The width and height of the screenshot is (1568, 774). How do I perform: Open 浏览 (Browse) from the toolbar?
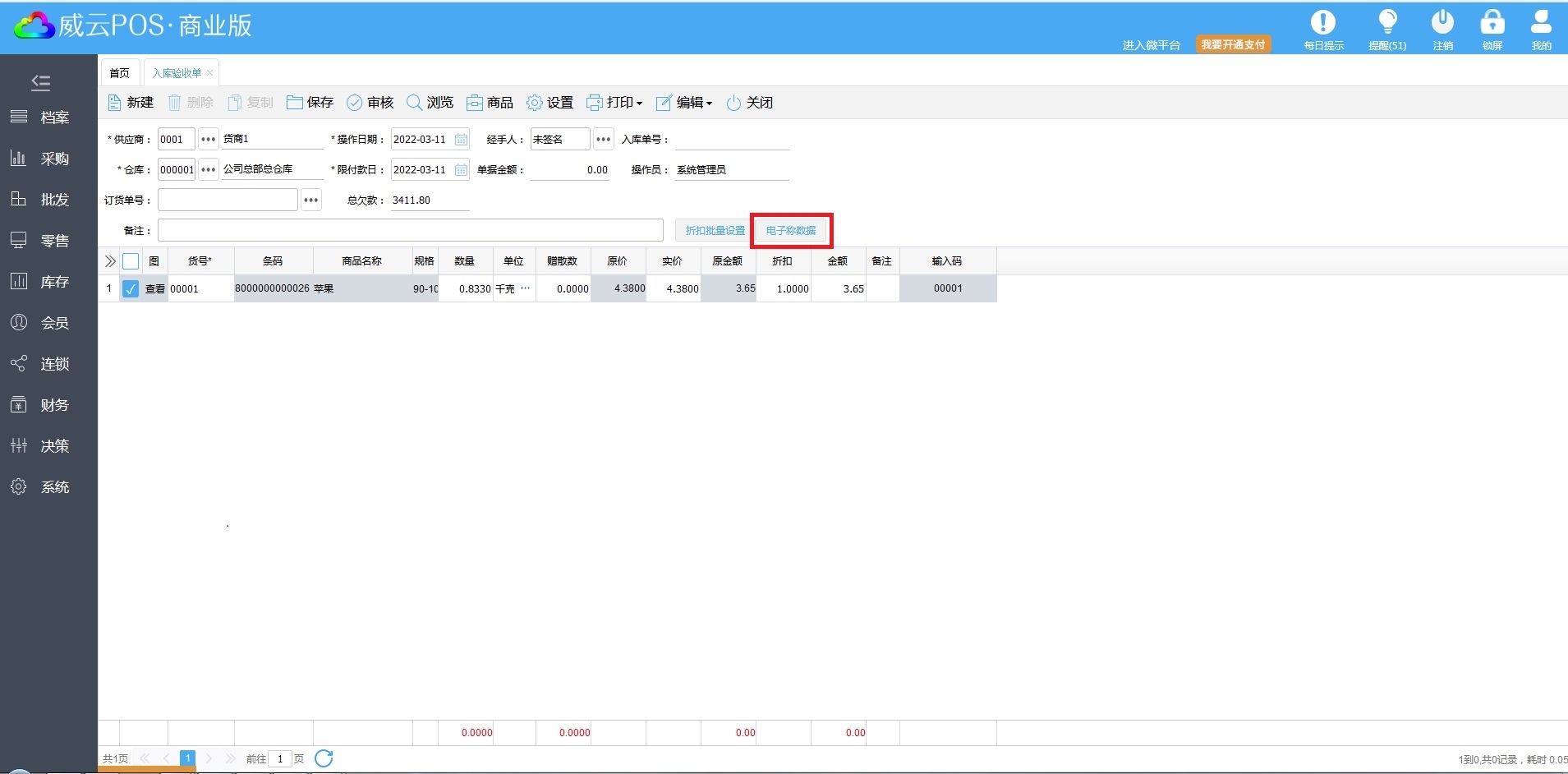click(415, 103)
